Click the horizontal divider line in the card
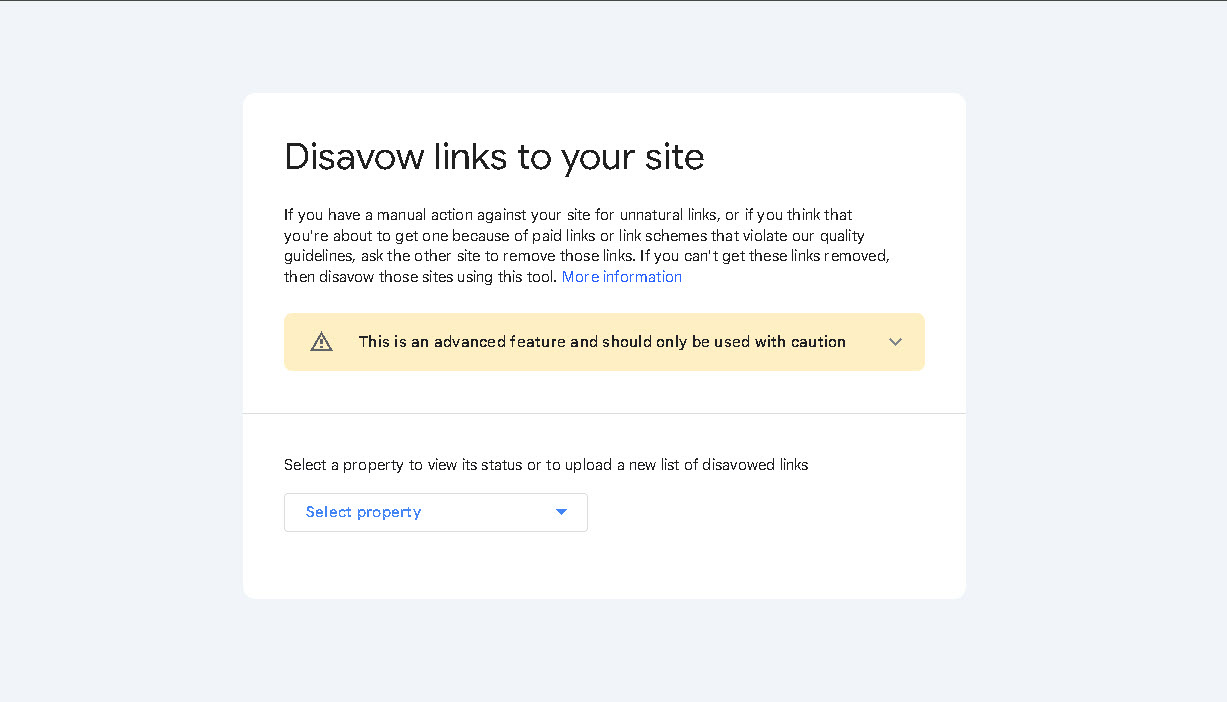Screen dimensions: 1227x702 pyautogui.click(x=604, y=413)
